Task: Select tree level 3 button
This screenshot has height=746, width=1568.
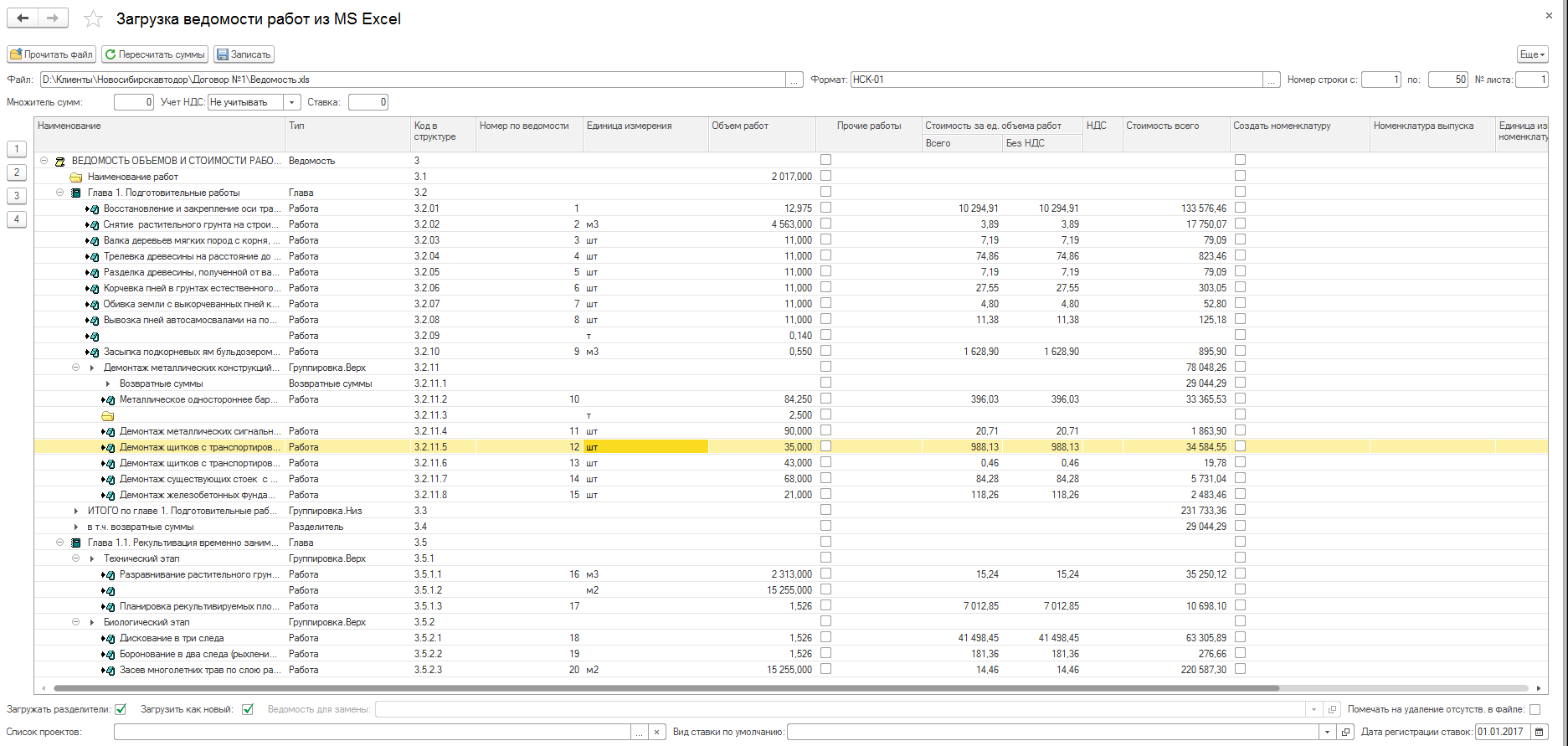Action: 17,196
